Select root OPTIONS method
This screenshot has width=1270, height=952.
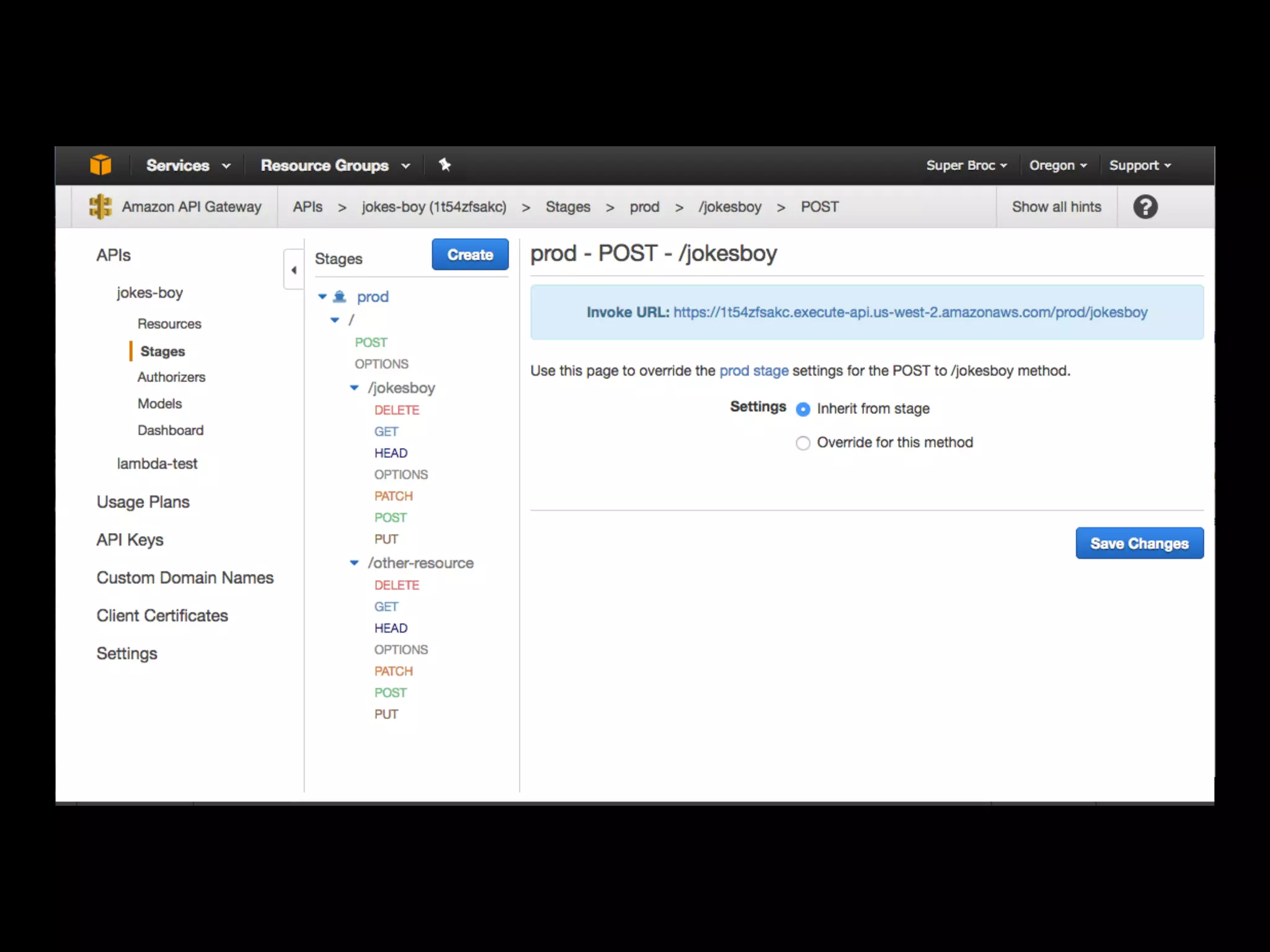tap(381, 364)
